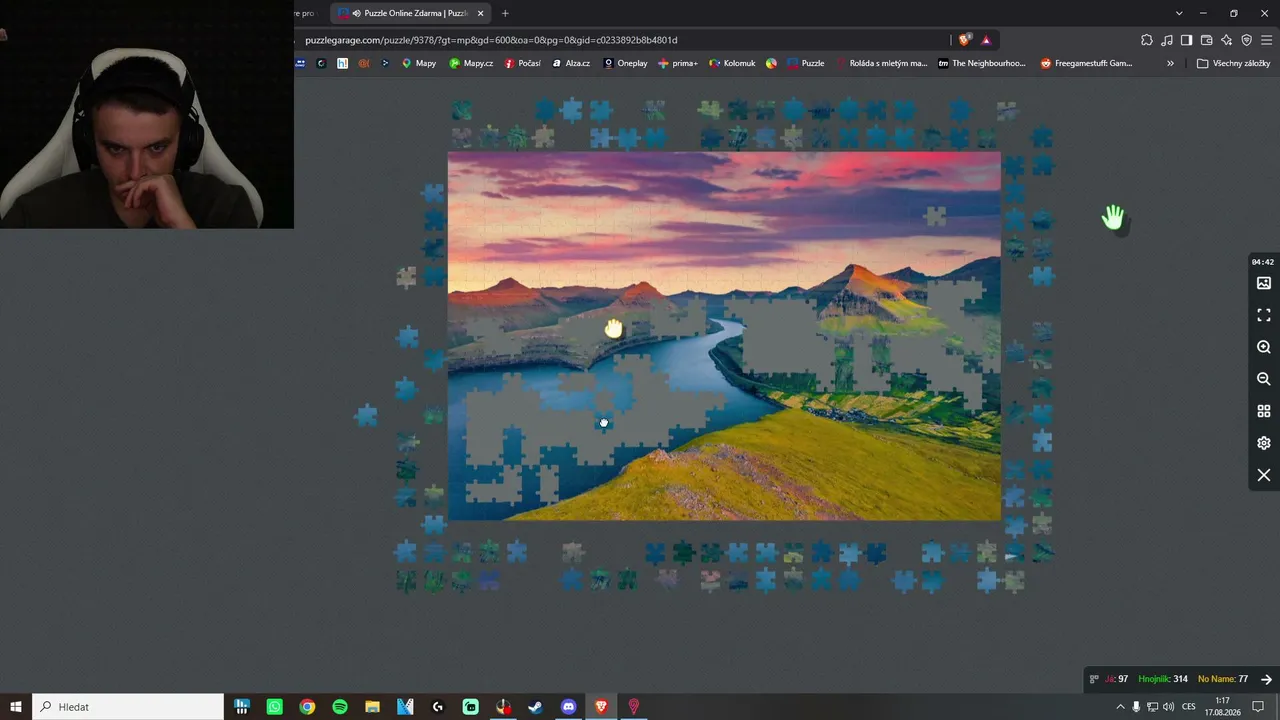Expand scoreboard with the arrow icon
This screenshot has height=720, width=1280.
pyautogui.click(x=1266, y=679)
